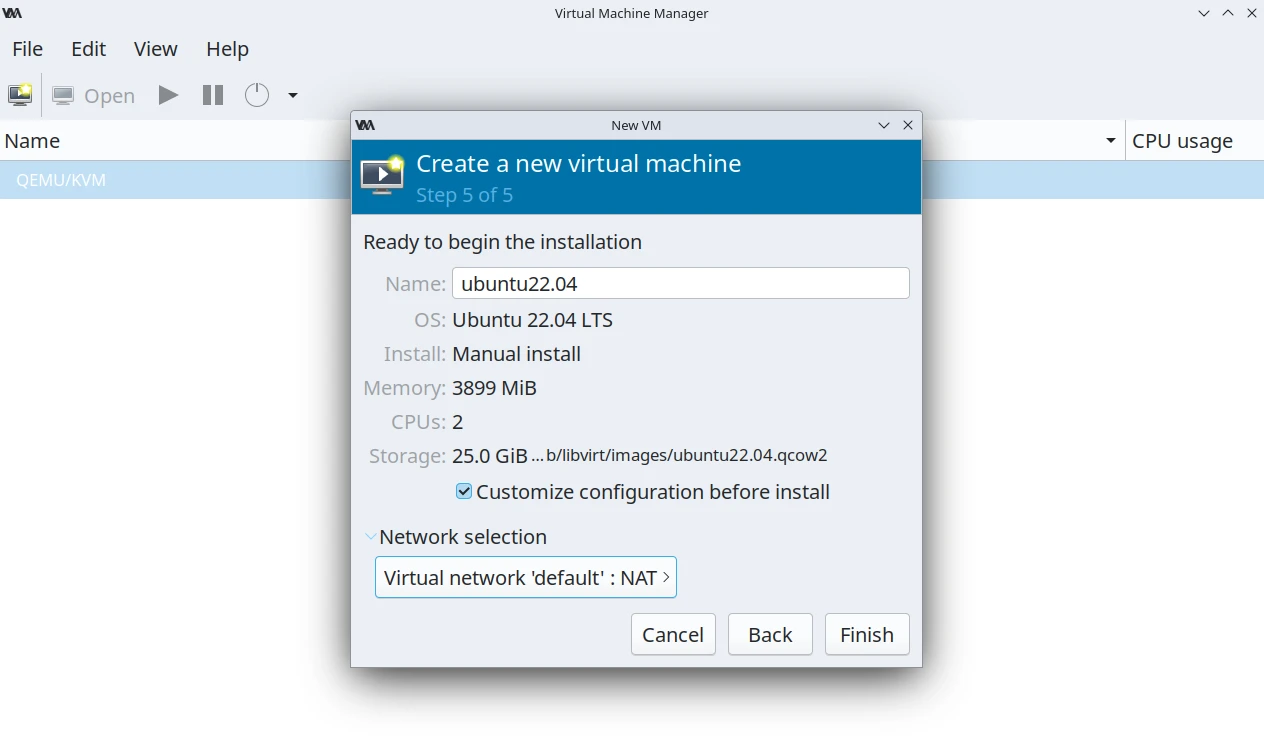The image size is (1264, 746).
Task: Click the New VM dialog window menu icon
Action: [366, 125]
